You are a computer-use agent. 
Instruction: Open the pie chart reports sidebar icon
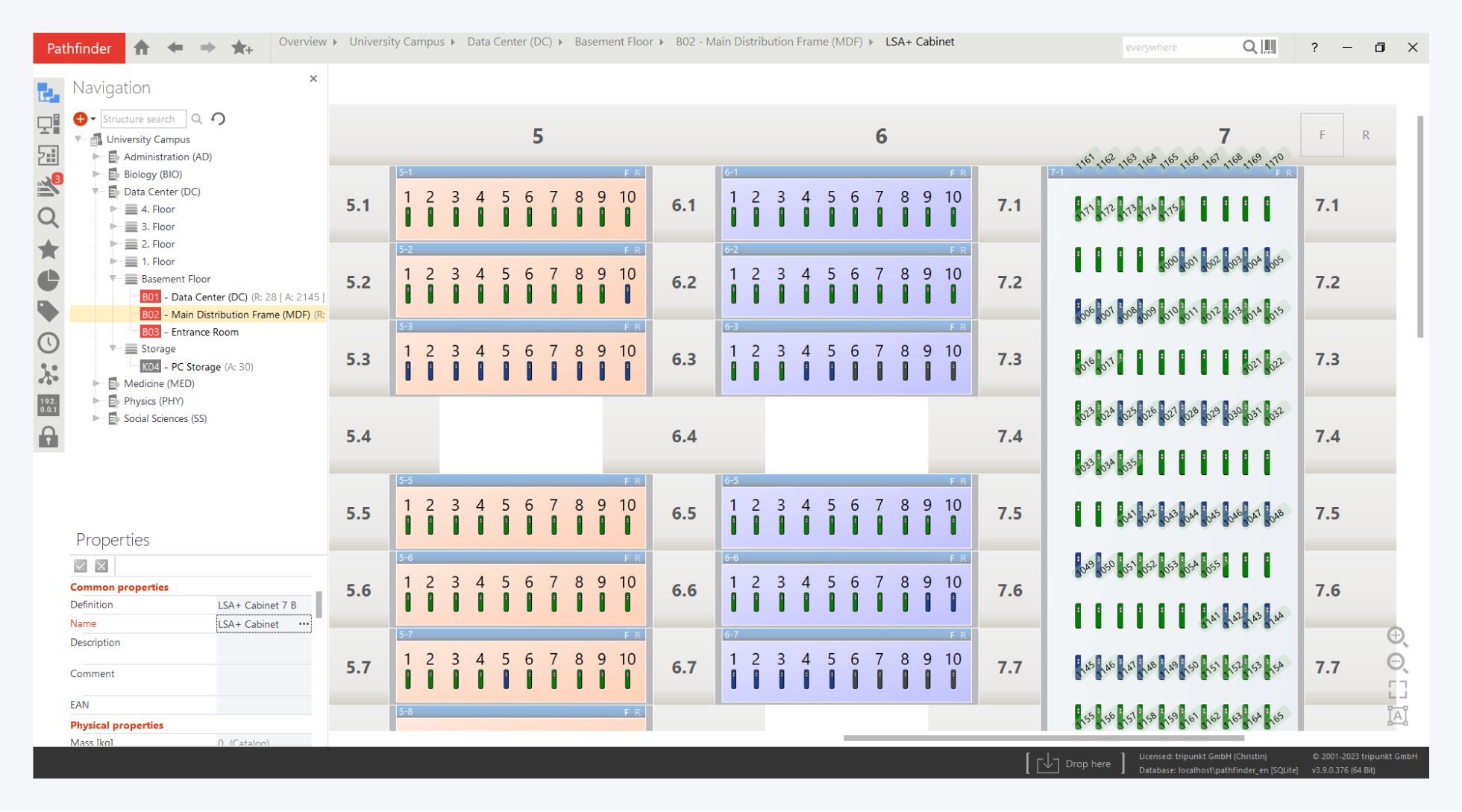point(48,280)
